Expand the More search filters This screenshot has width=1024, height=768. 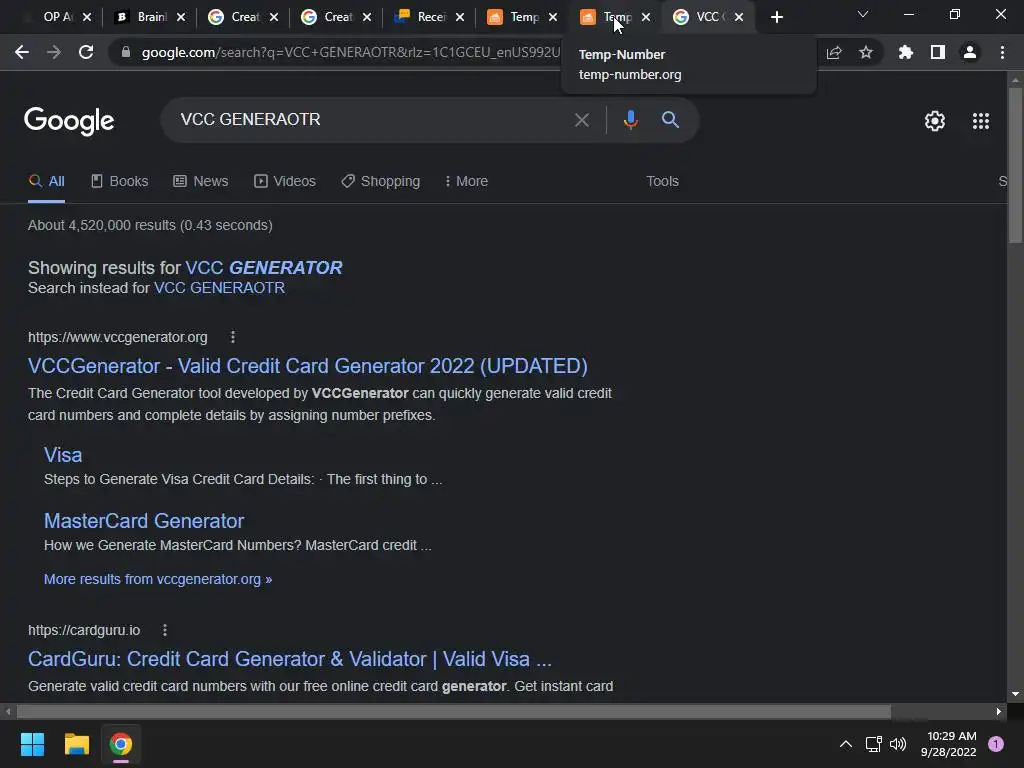coord(466,181)
